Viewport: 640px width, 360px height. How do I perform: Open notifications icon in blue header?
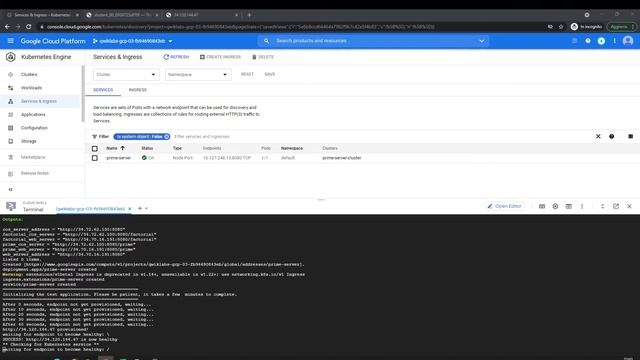(x=601, y=41)
